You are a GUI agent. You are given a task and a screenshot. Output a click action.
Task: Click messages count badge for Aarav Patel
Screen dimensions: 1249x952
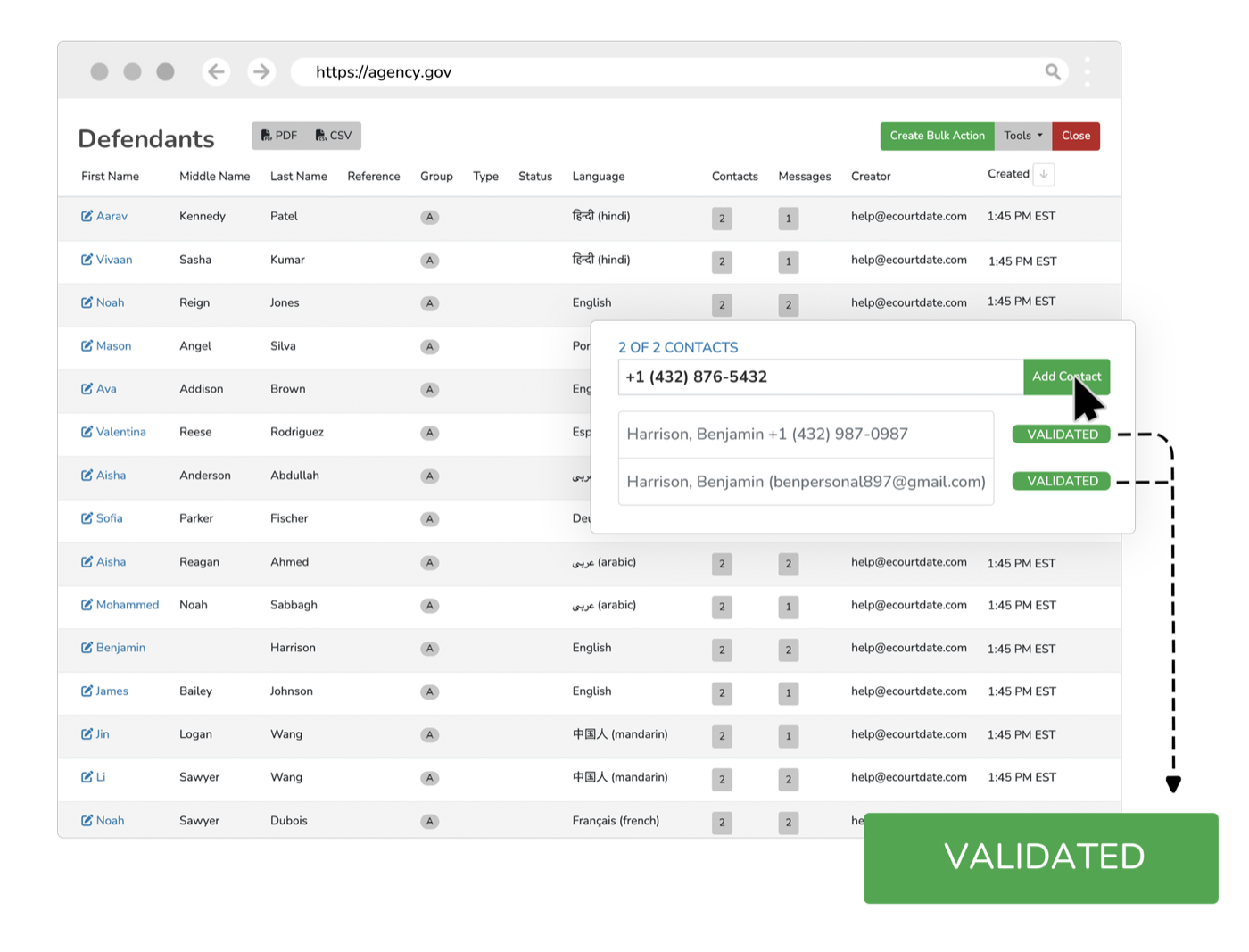click(x=789, y=219)
